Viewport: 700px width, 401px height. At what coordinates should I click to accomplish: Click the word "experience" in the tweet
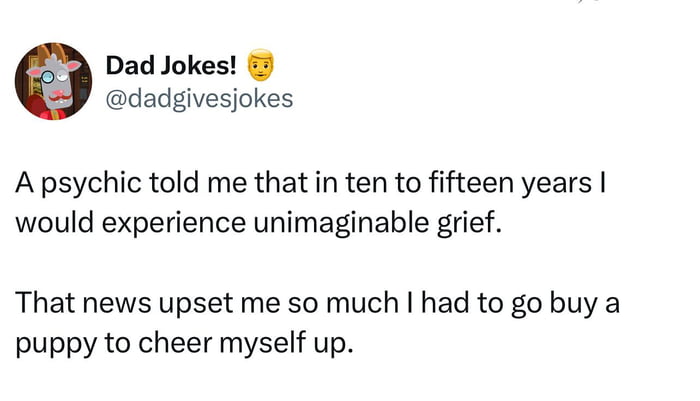[x=174, y=223]
